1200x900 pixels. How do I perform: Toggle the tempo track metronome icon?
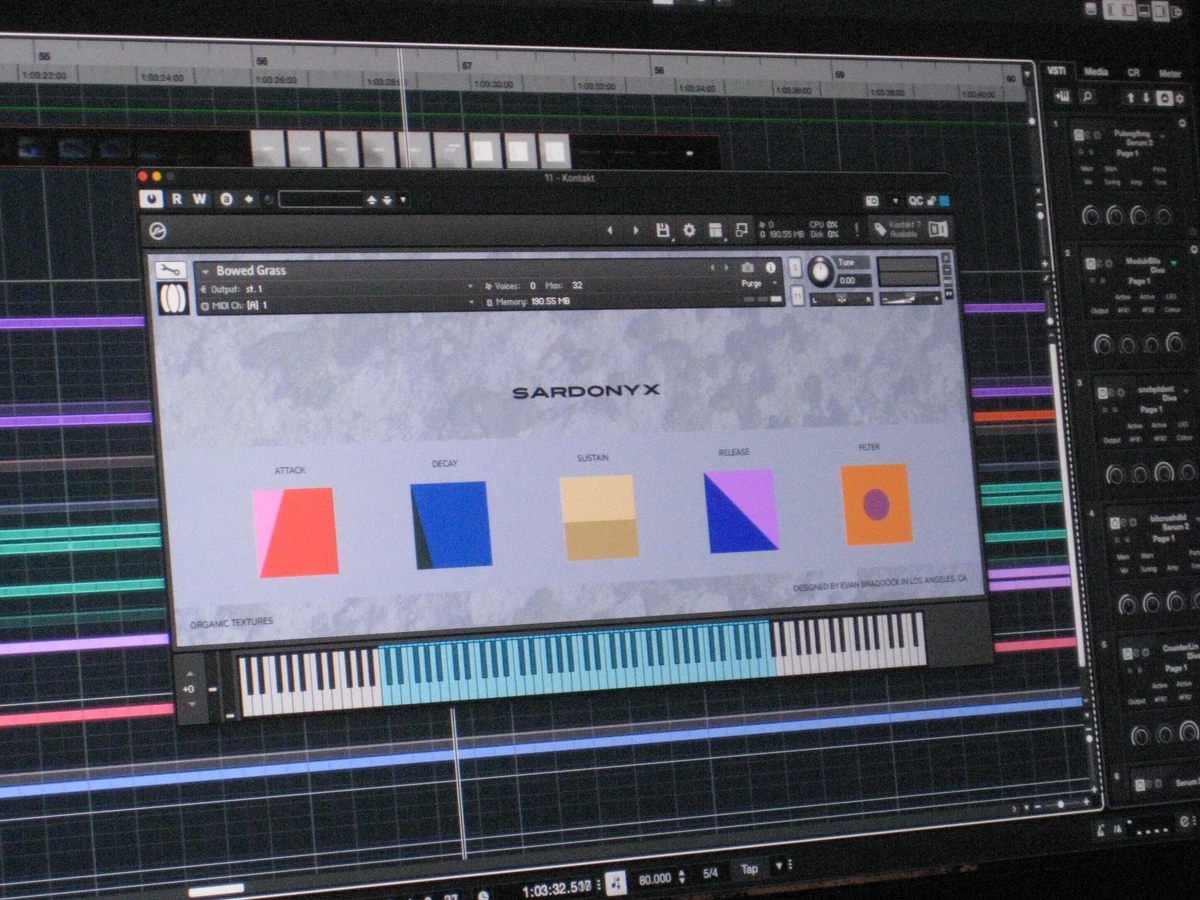coord(616,882)
